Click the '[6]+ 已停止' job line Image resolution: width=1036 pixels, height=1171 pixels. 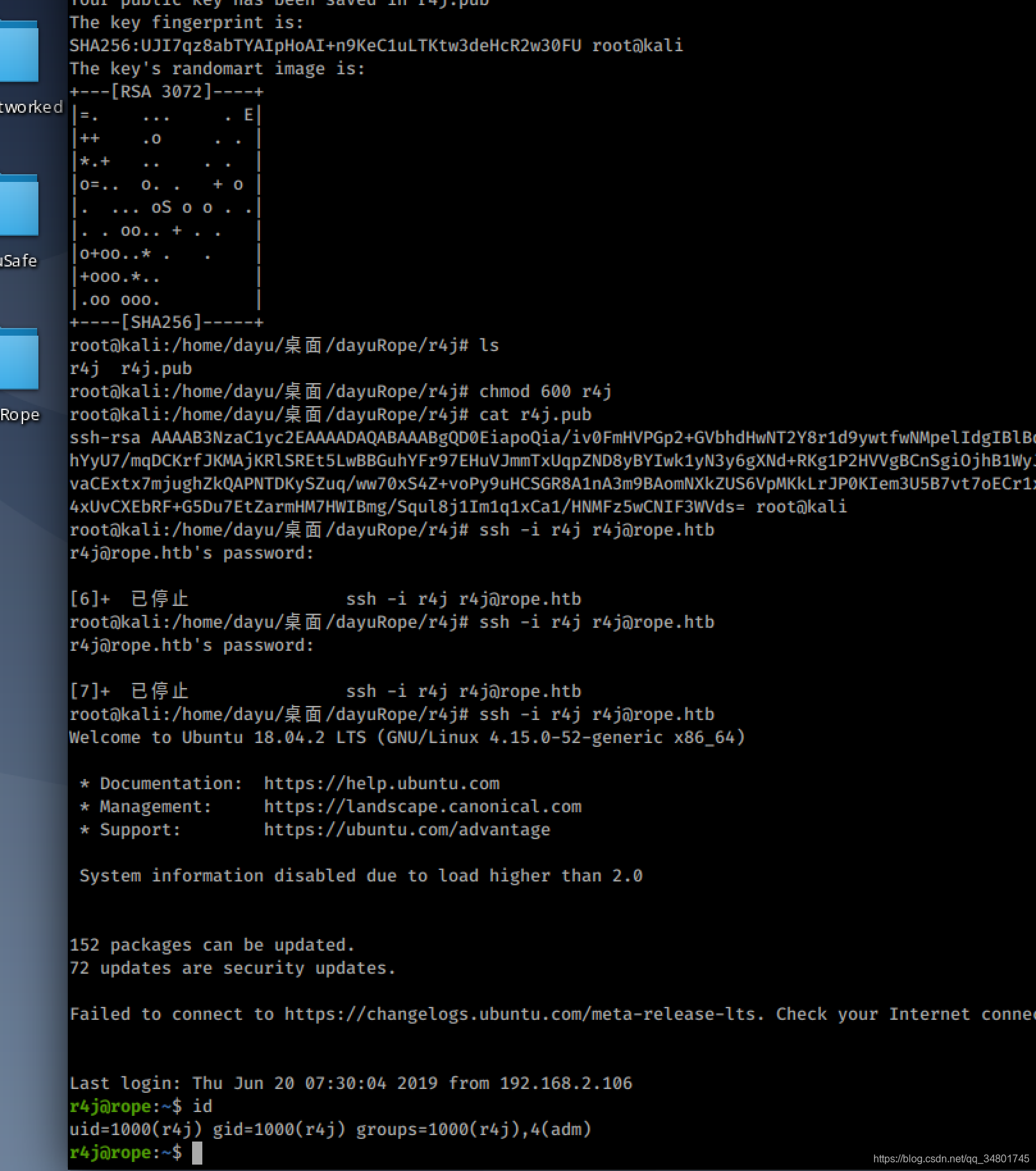coord(325,599)
